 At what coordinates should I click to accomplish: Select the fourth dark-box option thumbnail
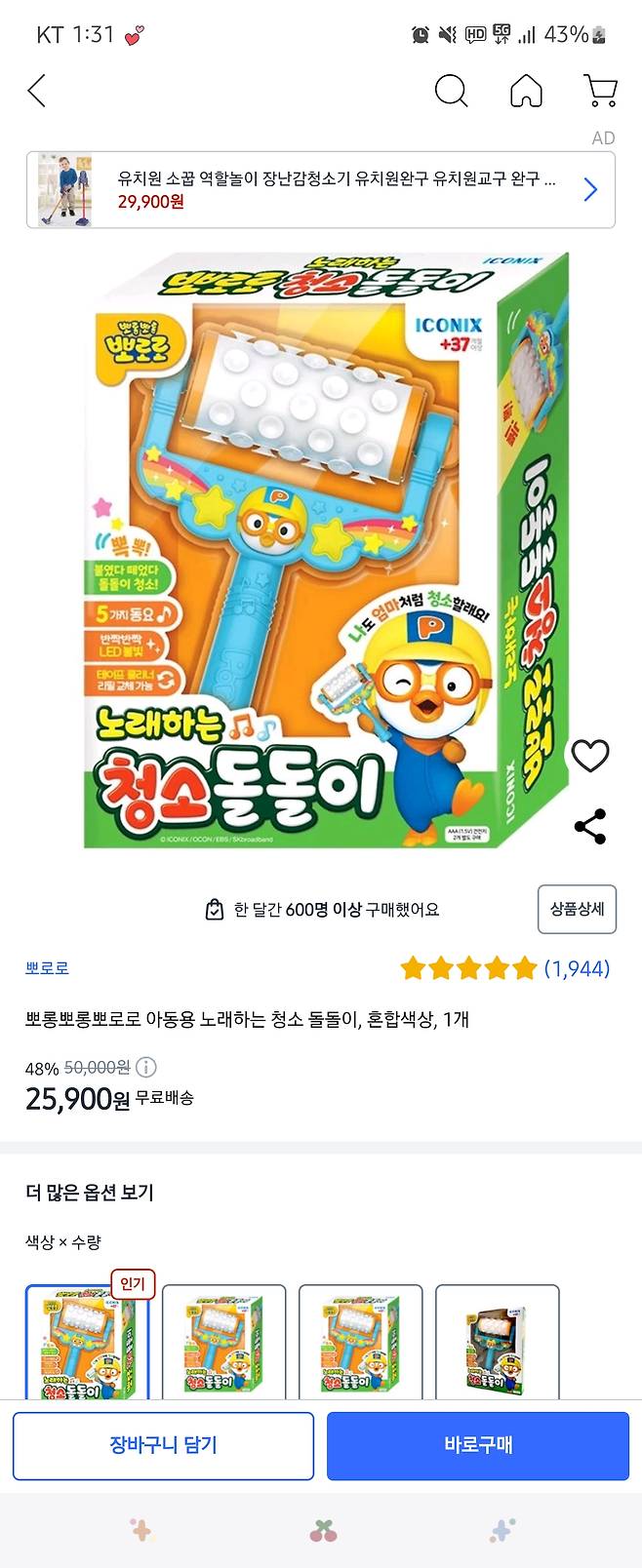point(497,1343)
